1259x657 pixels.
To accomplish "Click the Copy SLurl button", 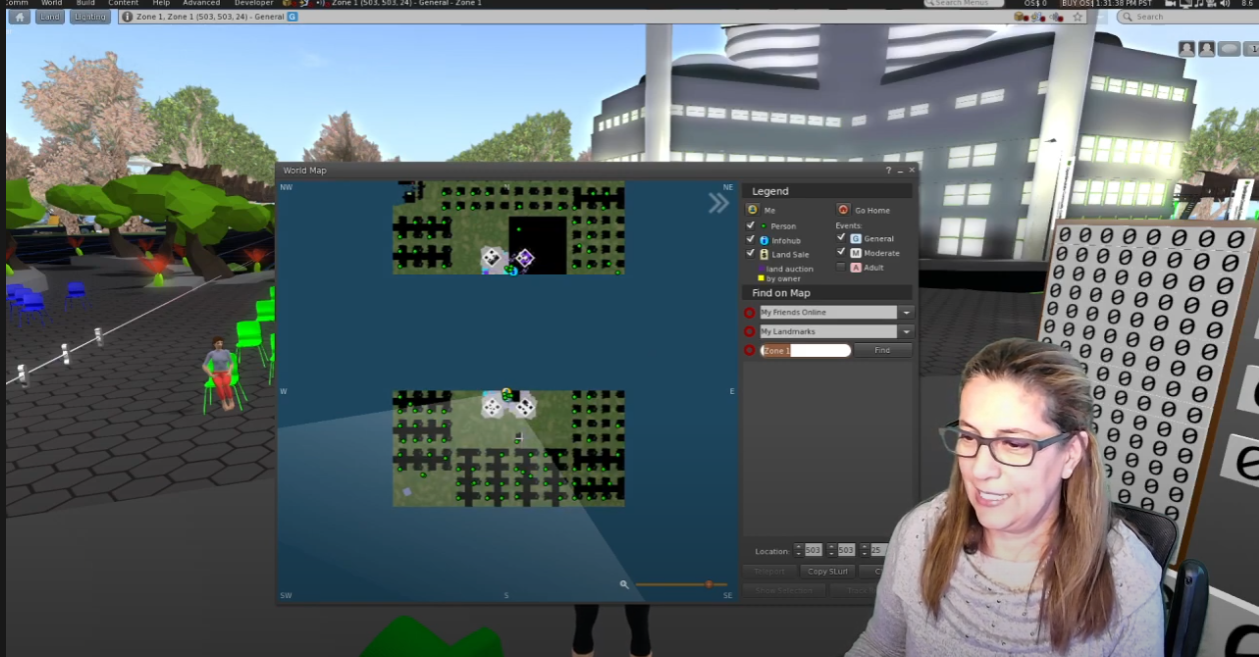I will click(x=827, y=571).
